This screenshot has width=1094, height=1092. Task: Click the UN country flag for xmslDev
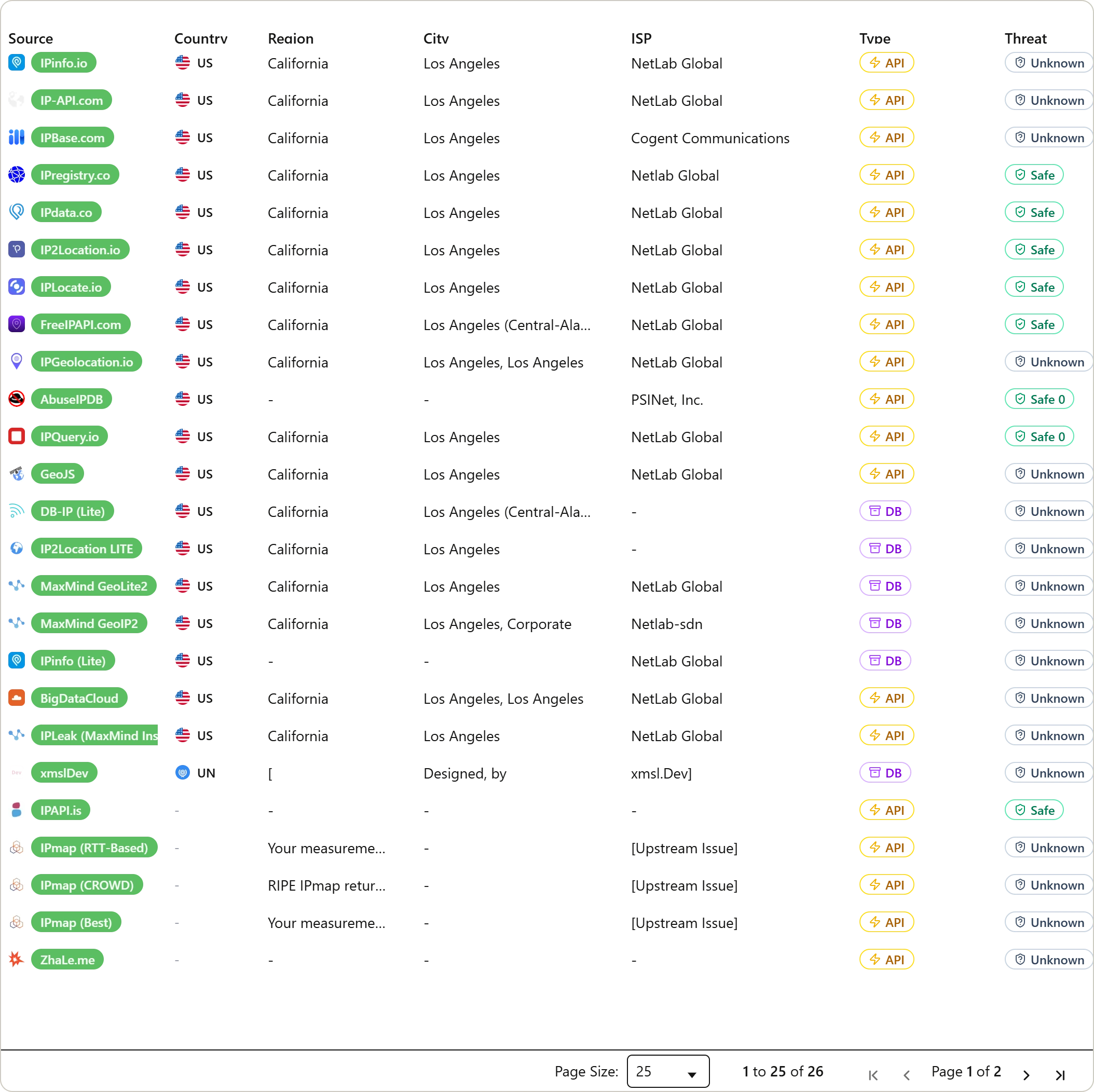tap(182, 773)
